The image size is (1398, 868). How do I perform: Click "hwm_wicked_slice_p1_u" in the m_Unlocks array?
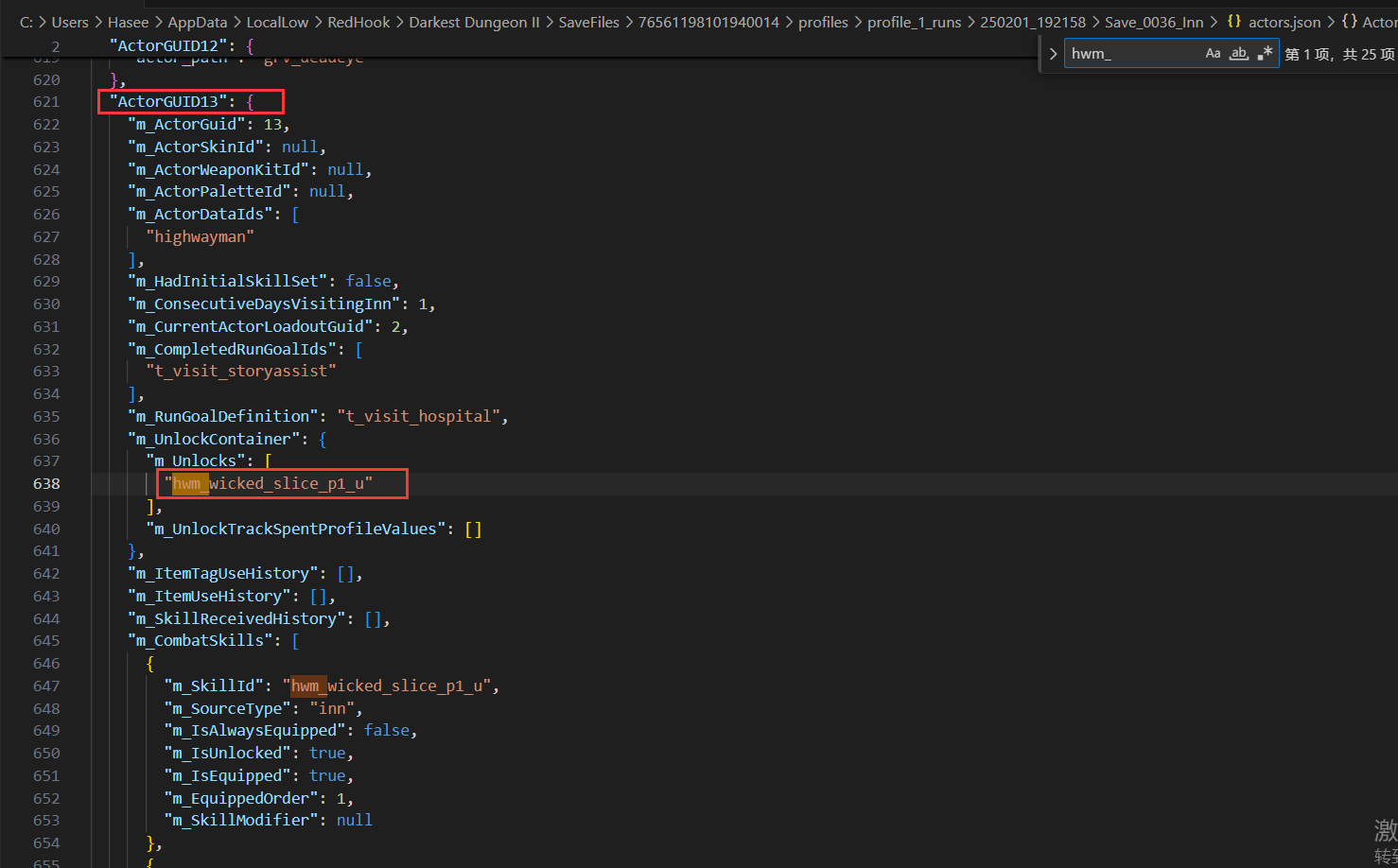click(x=270, y=484)
